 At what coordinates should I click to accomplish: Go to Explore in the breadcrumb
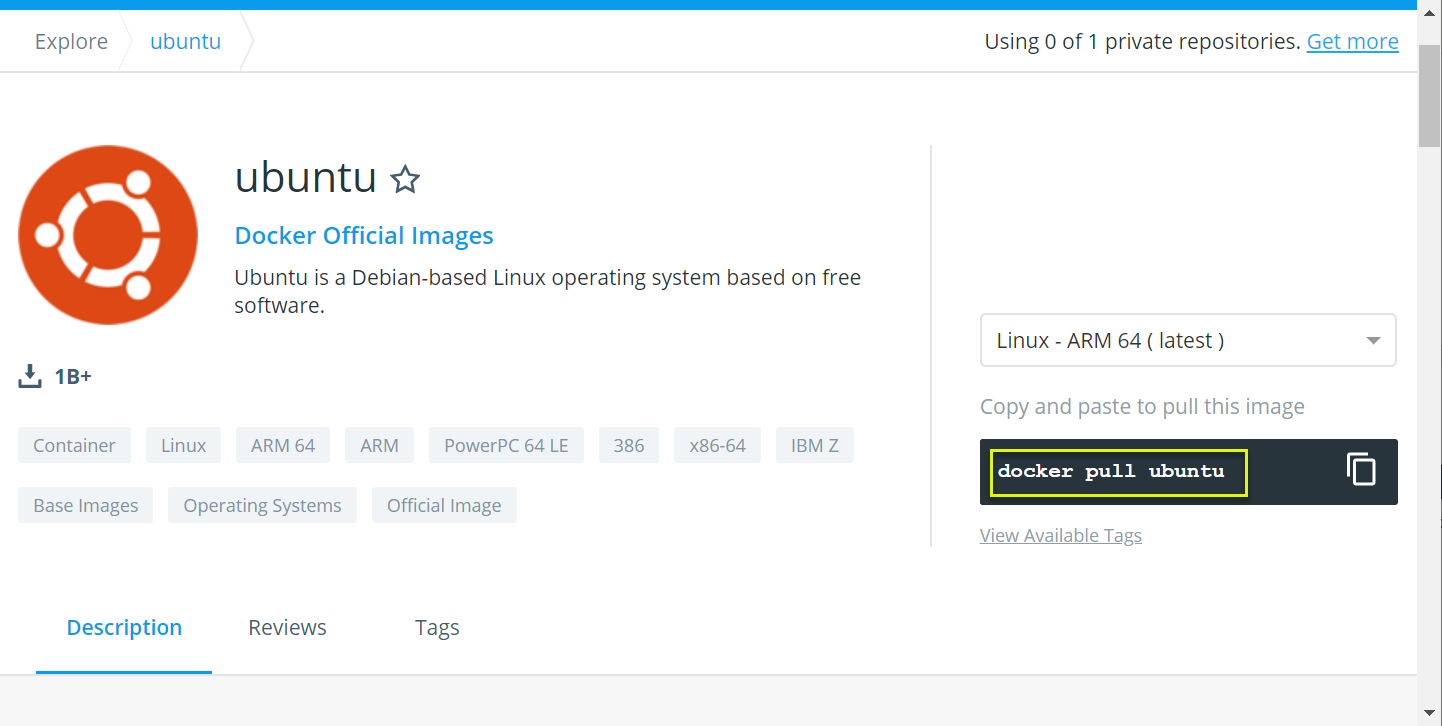pyautogui.click(x=71, y=42)
